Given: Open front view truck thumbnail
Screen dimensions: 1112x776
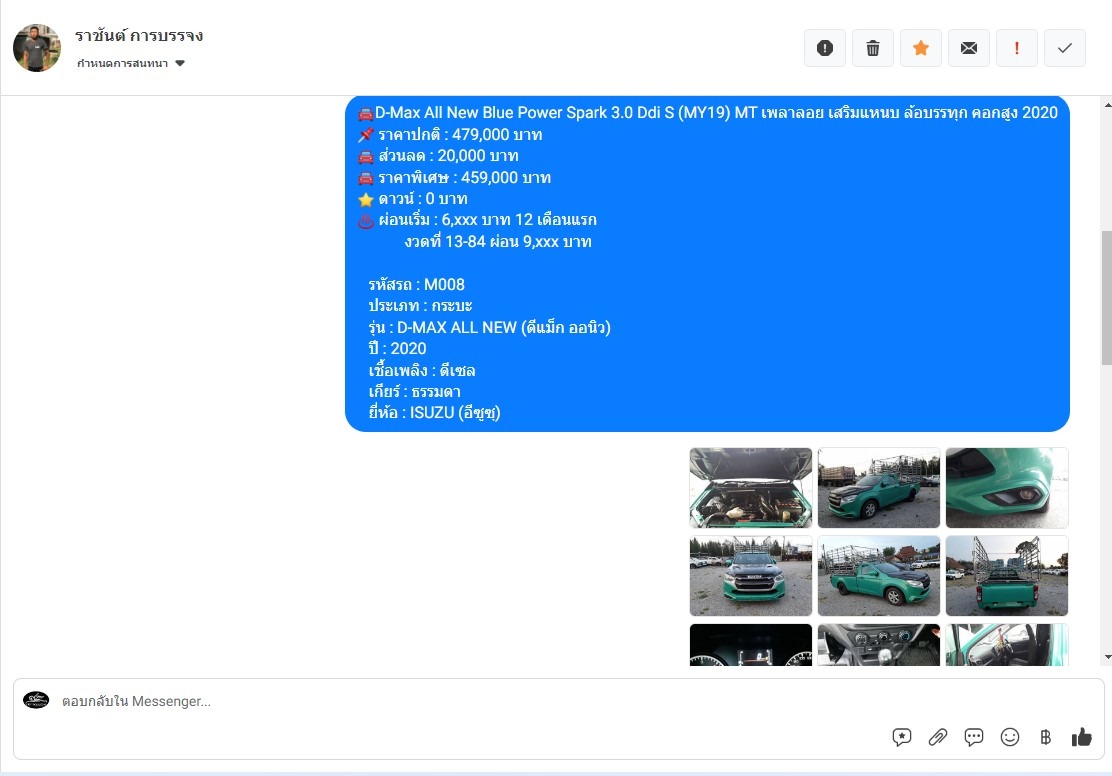Looking at the screenshot, I should [750, 576].
